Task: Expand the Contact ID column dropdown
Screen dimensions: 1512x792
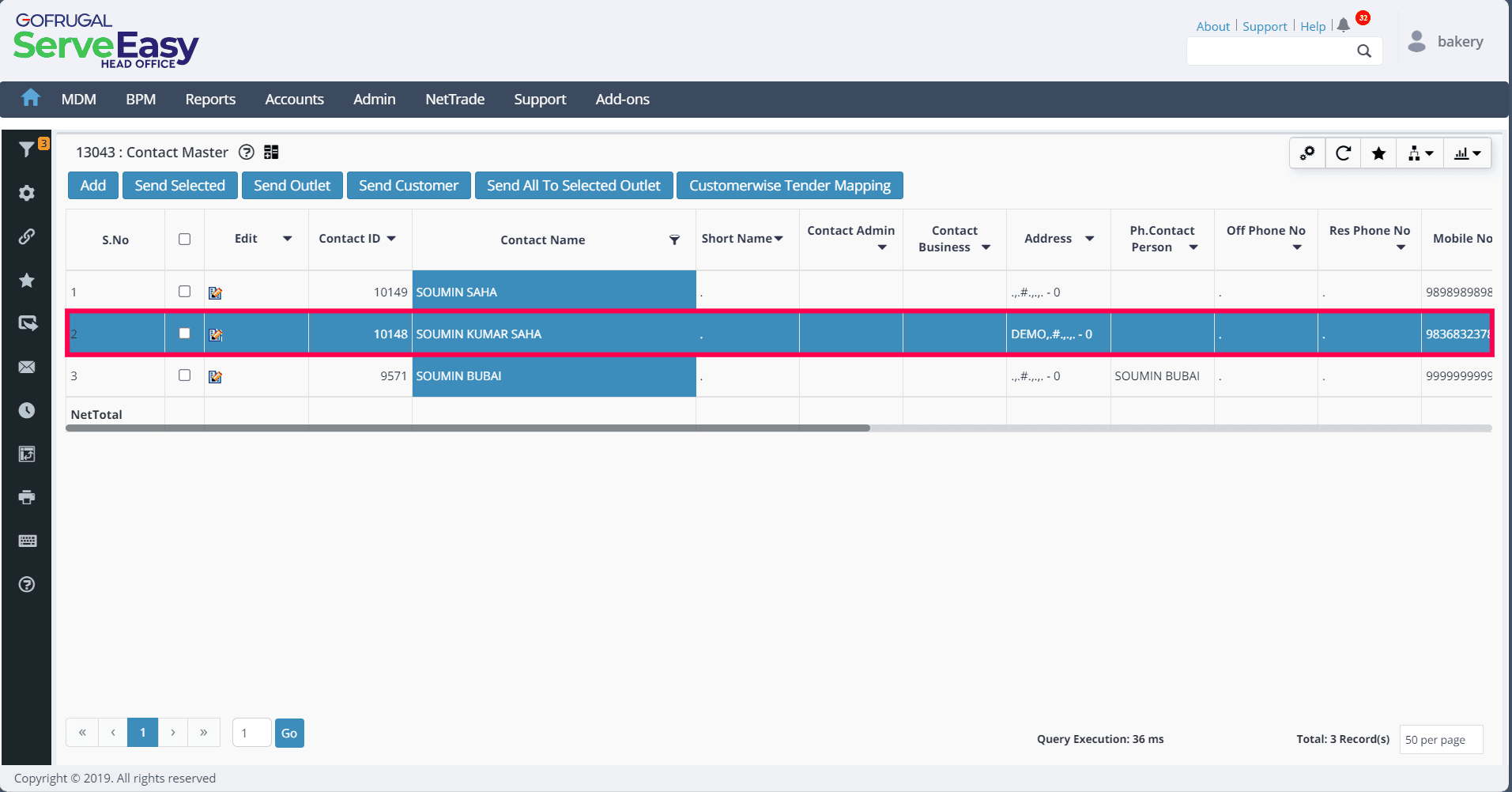Action: pyautogui.click(x=391, y=239)
